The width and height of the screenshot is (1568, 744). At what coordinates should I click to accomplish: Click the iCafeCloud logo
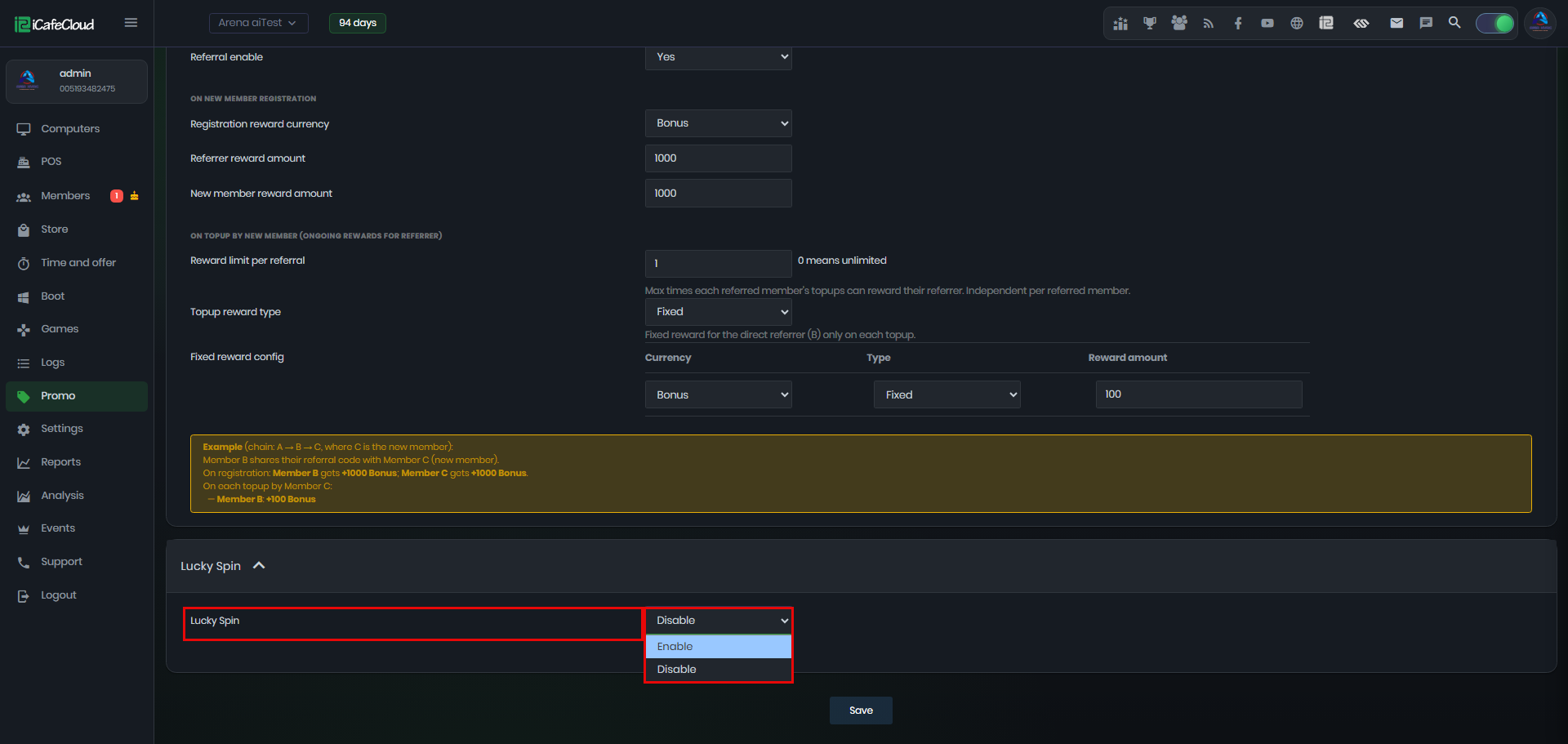tap(55, 25)
